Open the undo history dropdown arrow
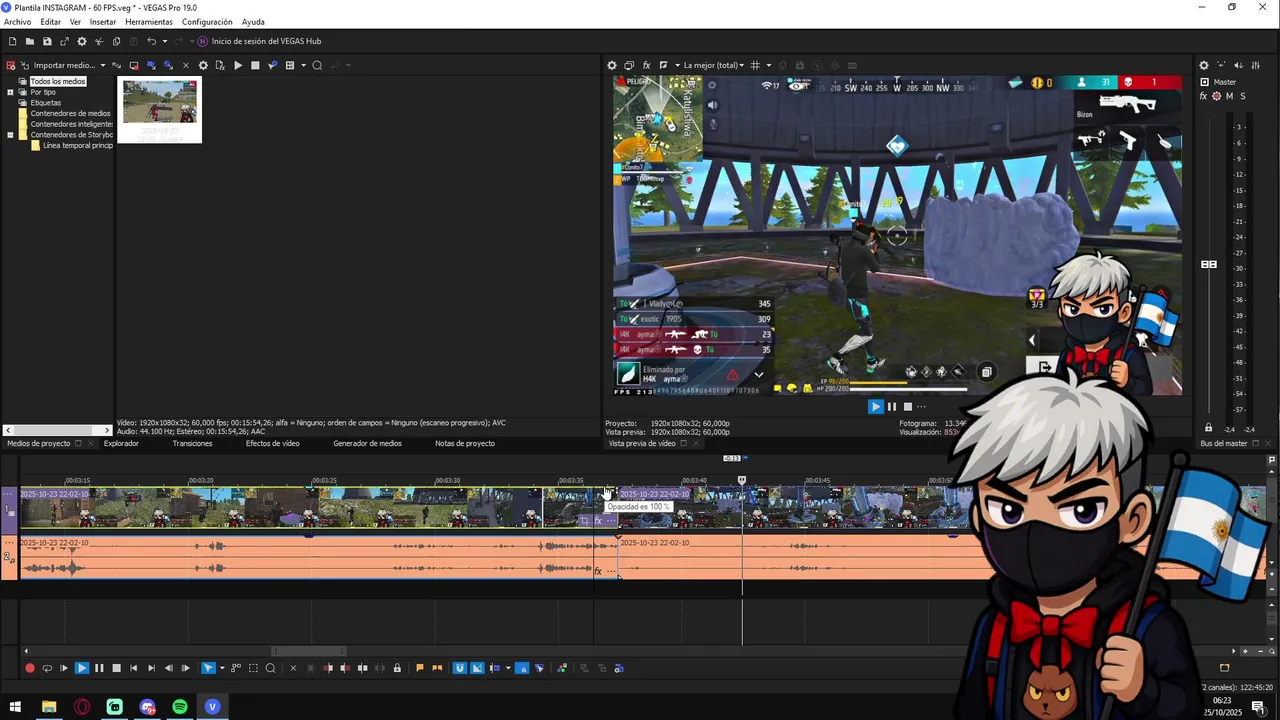The width and height of the screenshot is (1280, 720). pyautogui.click(x=164, y=41)
